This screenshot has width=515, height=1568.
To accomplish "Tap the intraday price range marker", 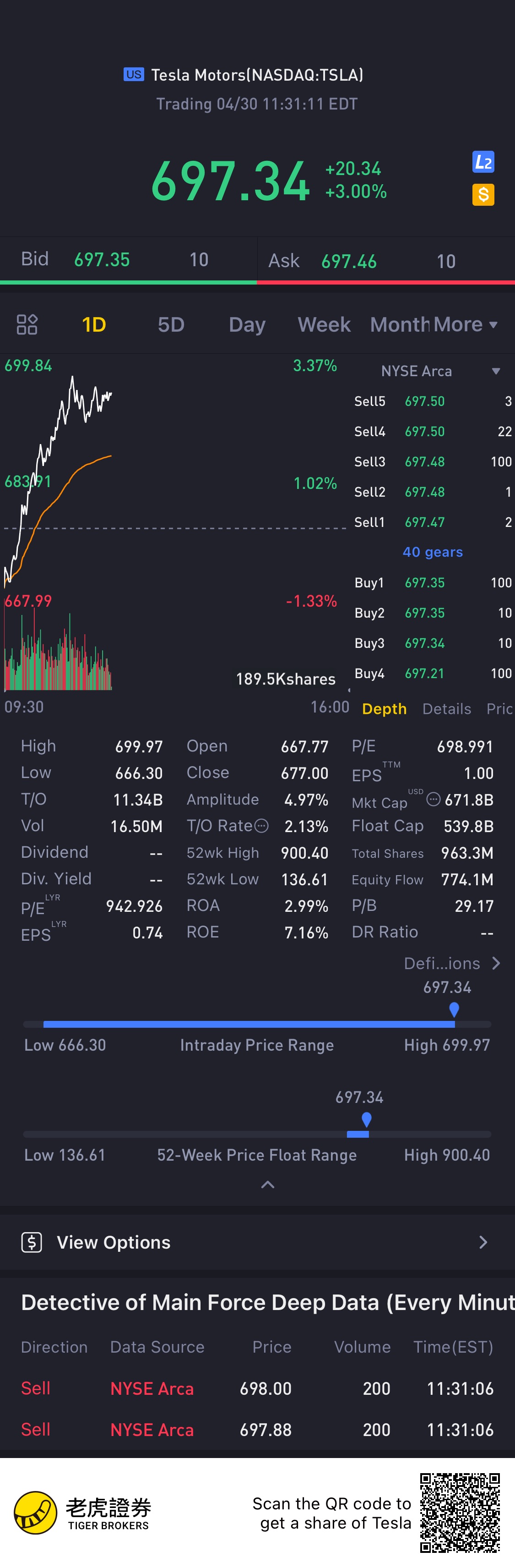I will tap(454, 1010).
